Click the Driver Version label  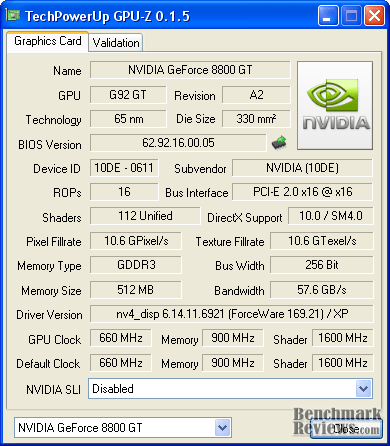[49, 315]
